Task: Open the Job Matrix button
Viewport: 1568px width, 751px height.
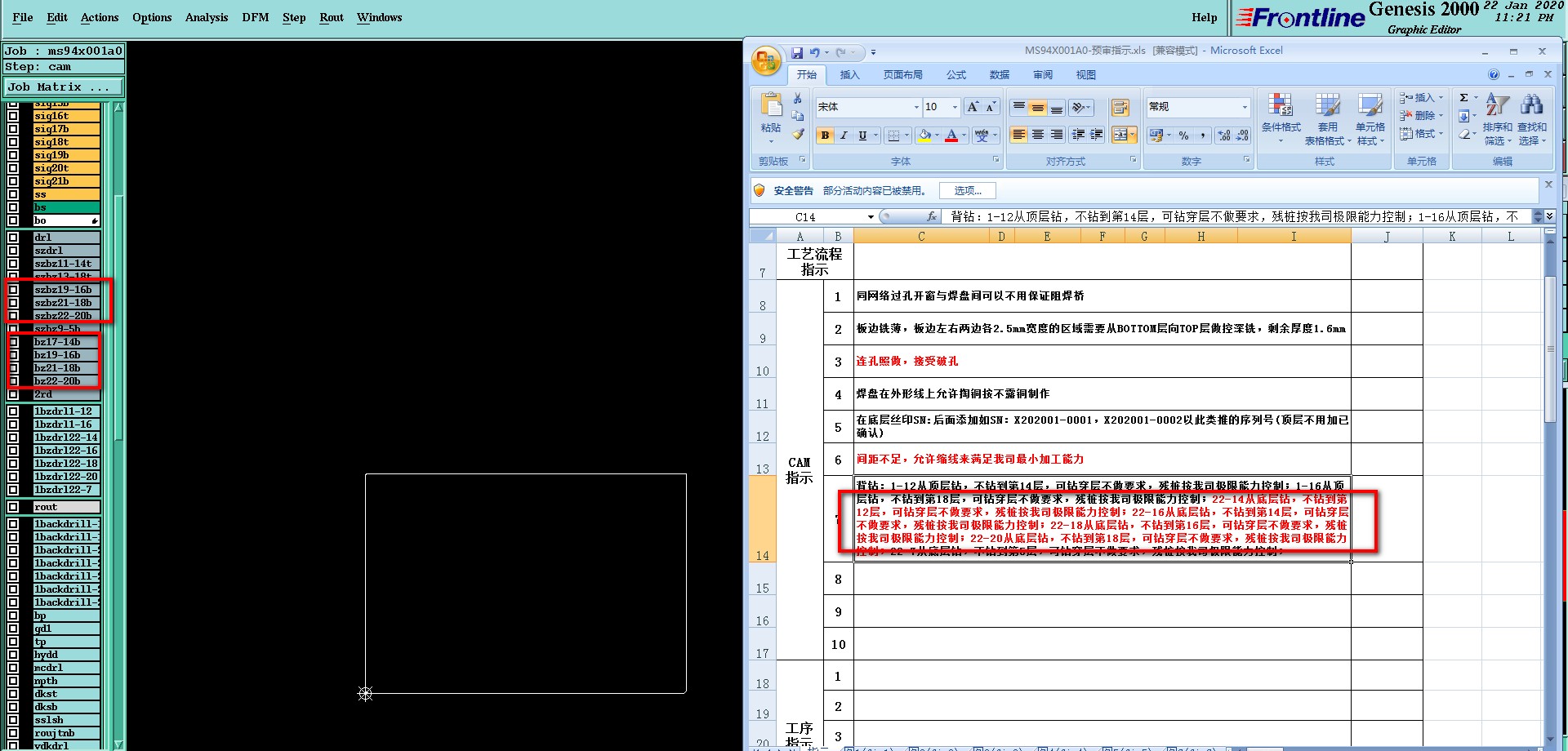Action: tap(64, 87)
